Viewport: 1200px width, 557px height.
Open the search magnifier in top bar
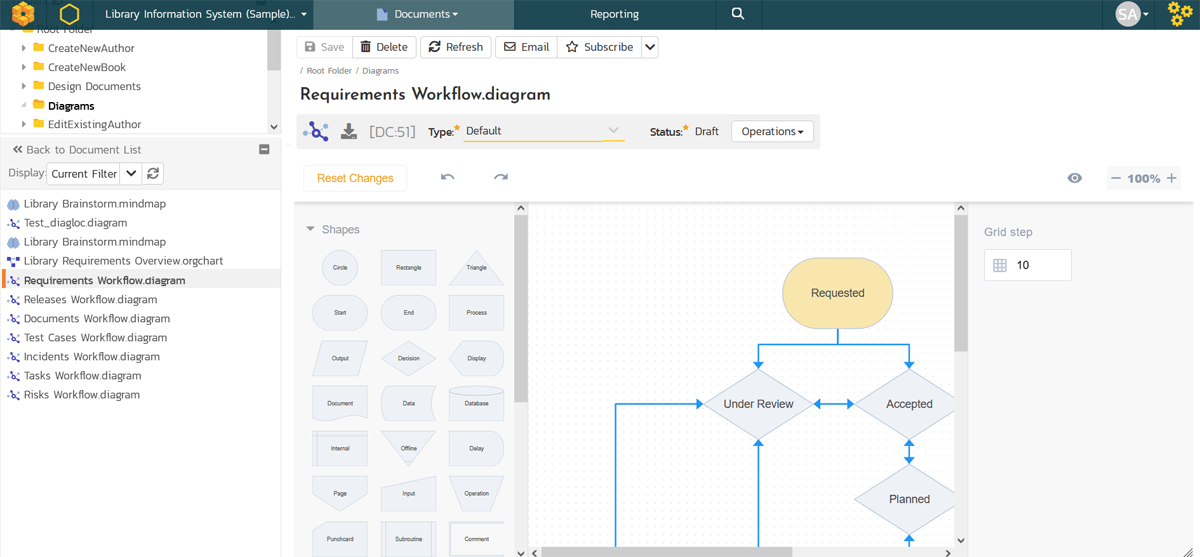(x=738, y=14)
